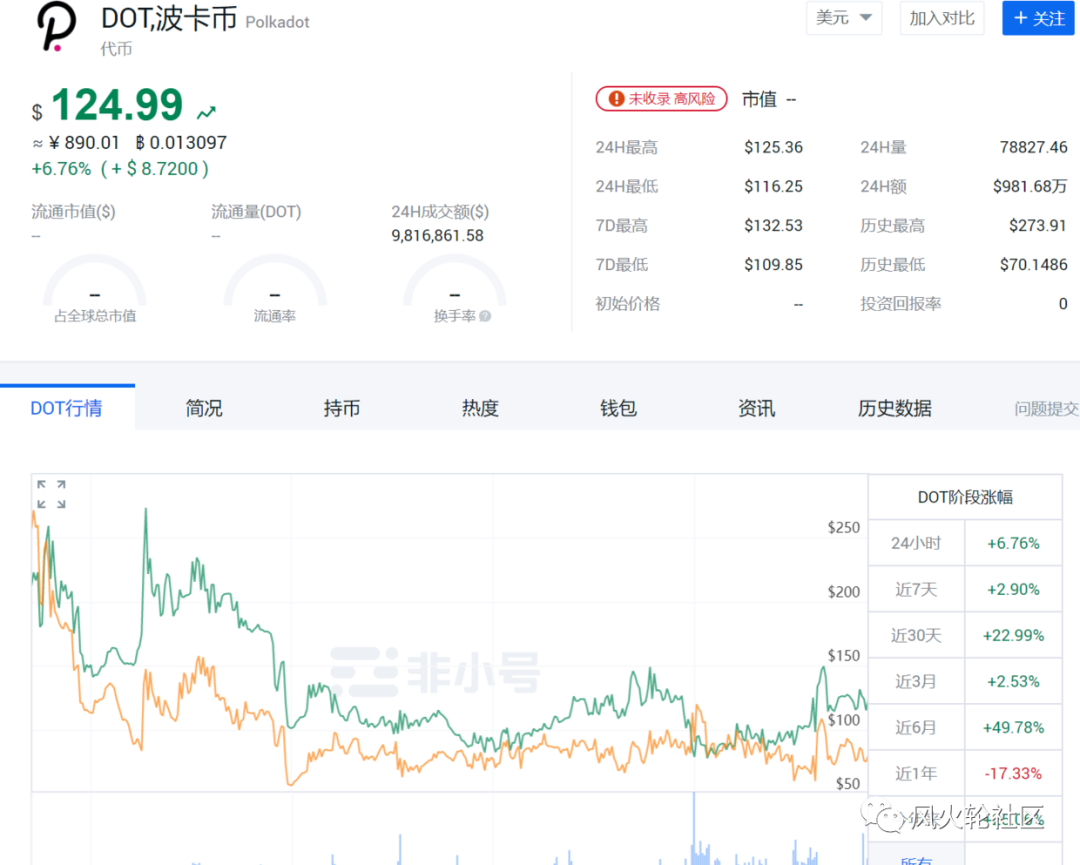Click the $250 axis label
Image resolution: width=1080 pixels, height=865 pixels.
tap(844, 528)
